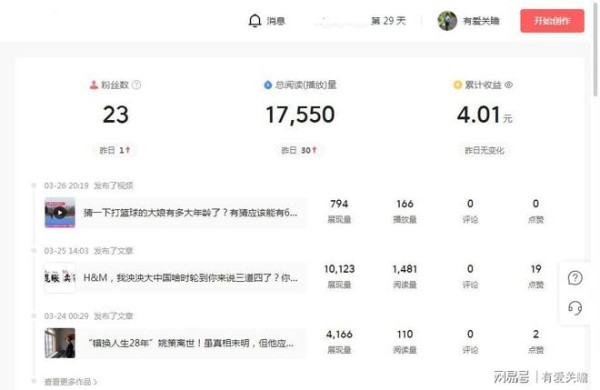600x390 pixels.
Task: Open the 错换人生28年 article title
Action: tap(191, 343)
